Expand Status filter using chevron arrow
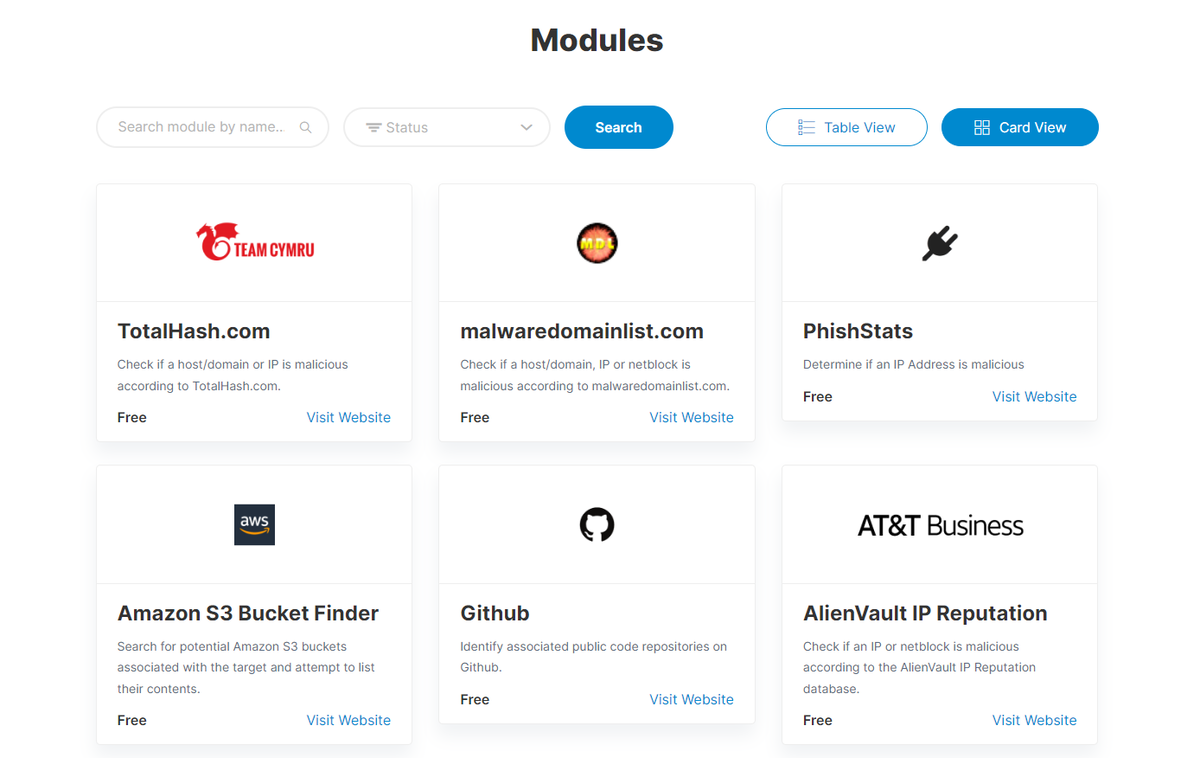Viewport: 1200px width, 758px height. pyautogui.click(x=527, y=127)
